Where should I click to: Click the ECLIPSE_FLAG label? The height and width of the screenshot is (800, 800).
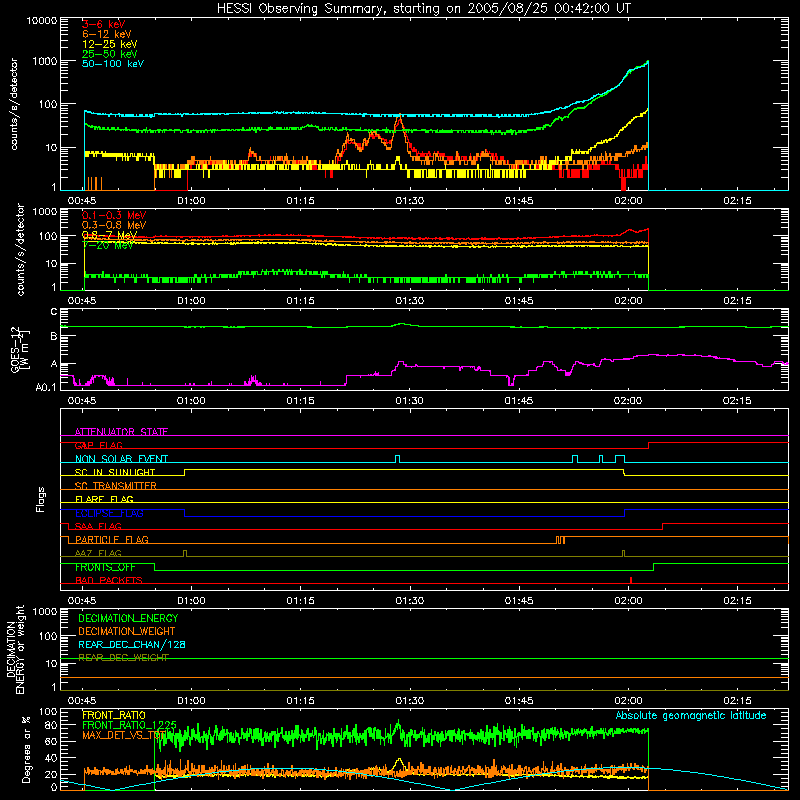(109, 513)
